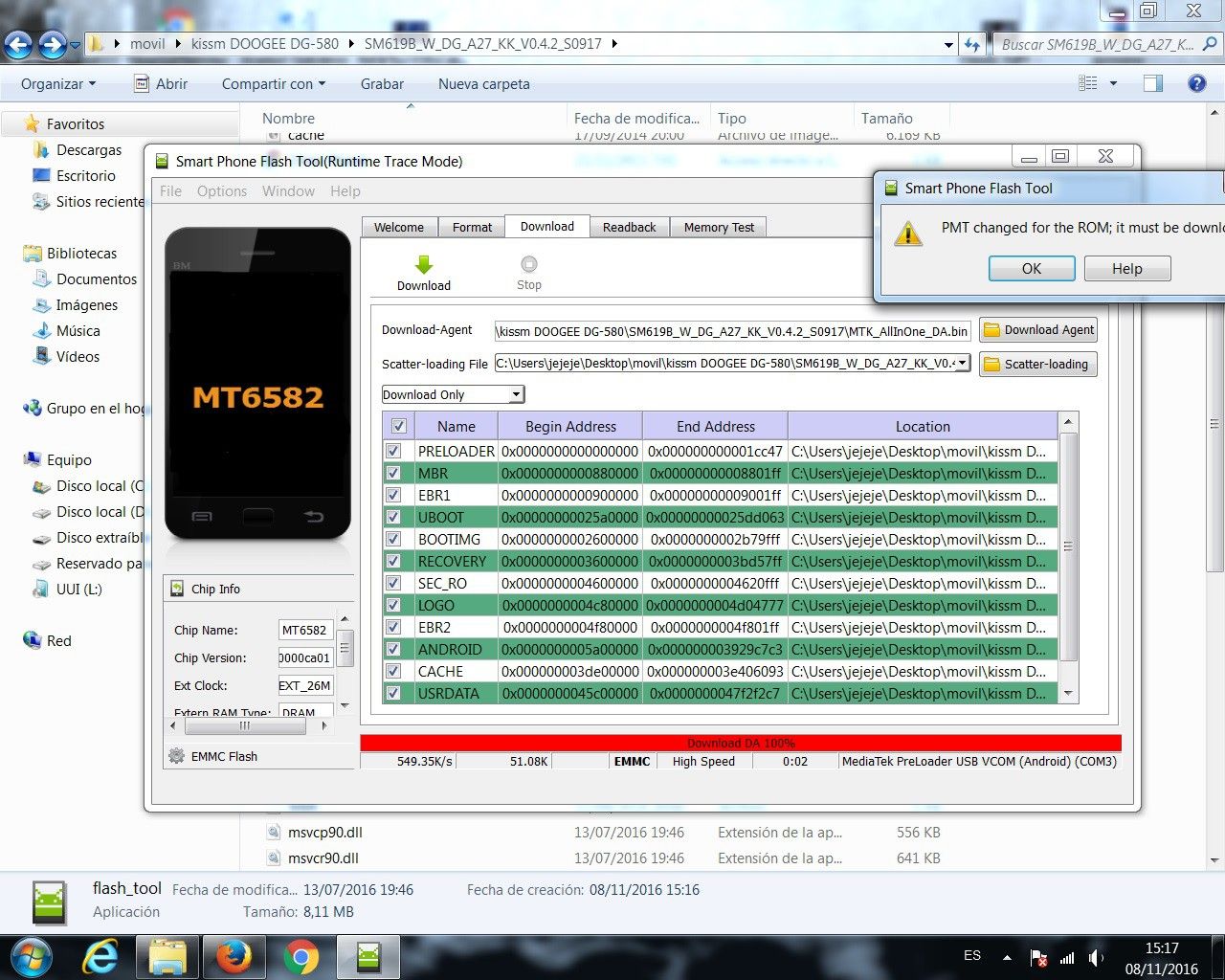Open Descargas in the Favoritos sidebar
The height and width of the screenshot is (980, 1225).
tap(89, 150)
